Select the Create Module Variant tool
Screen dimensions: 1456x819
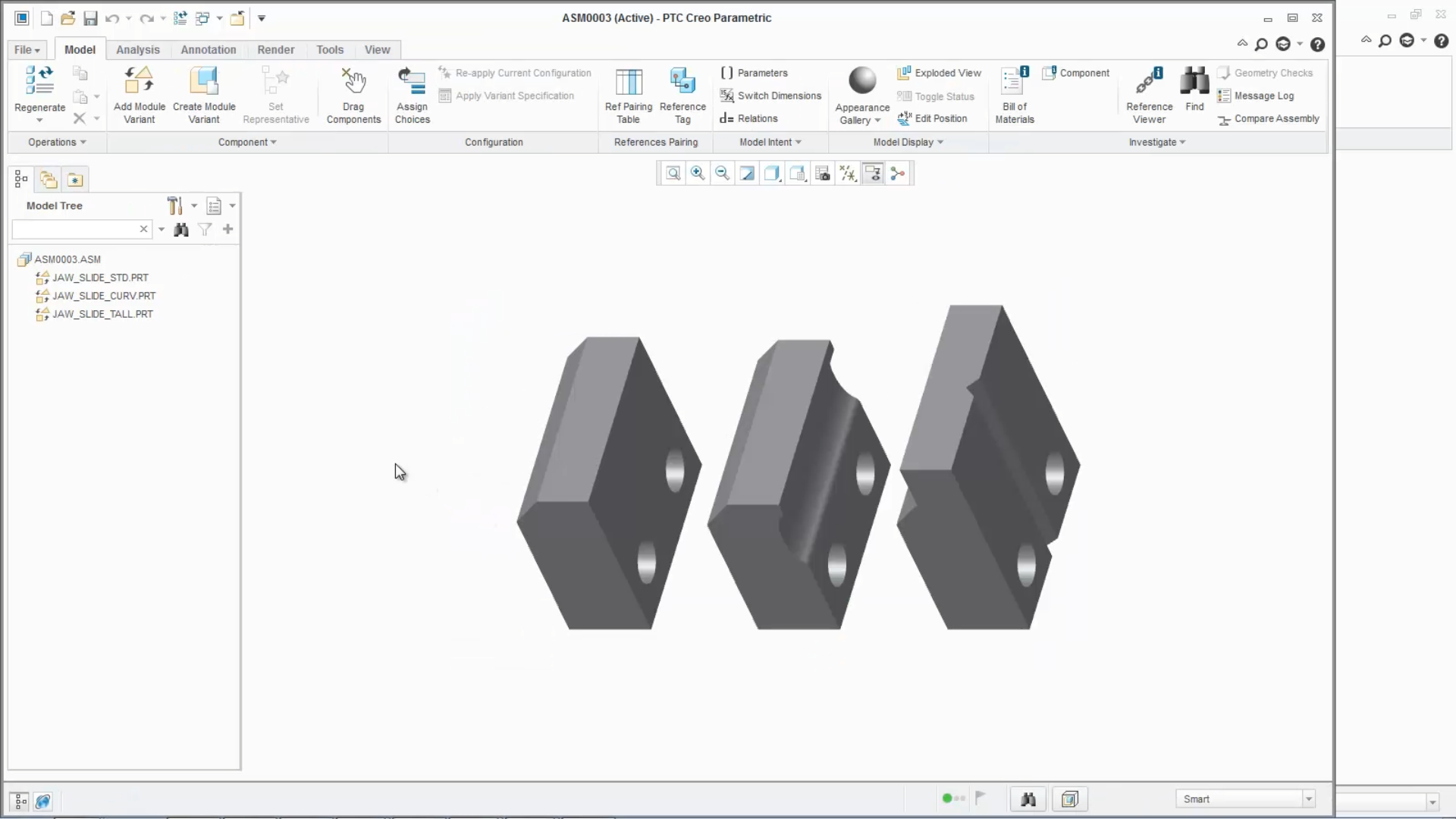pos(204,95)
